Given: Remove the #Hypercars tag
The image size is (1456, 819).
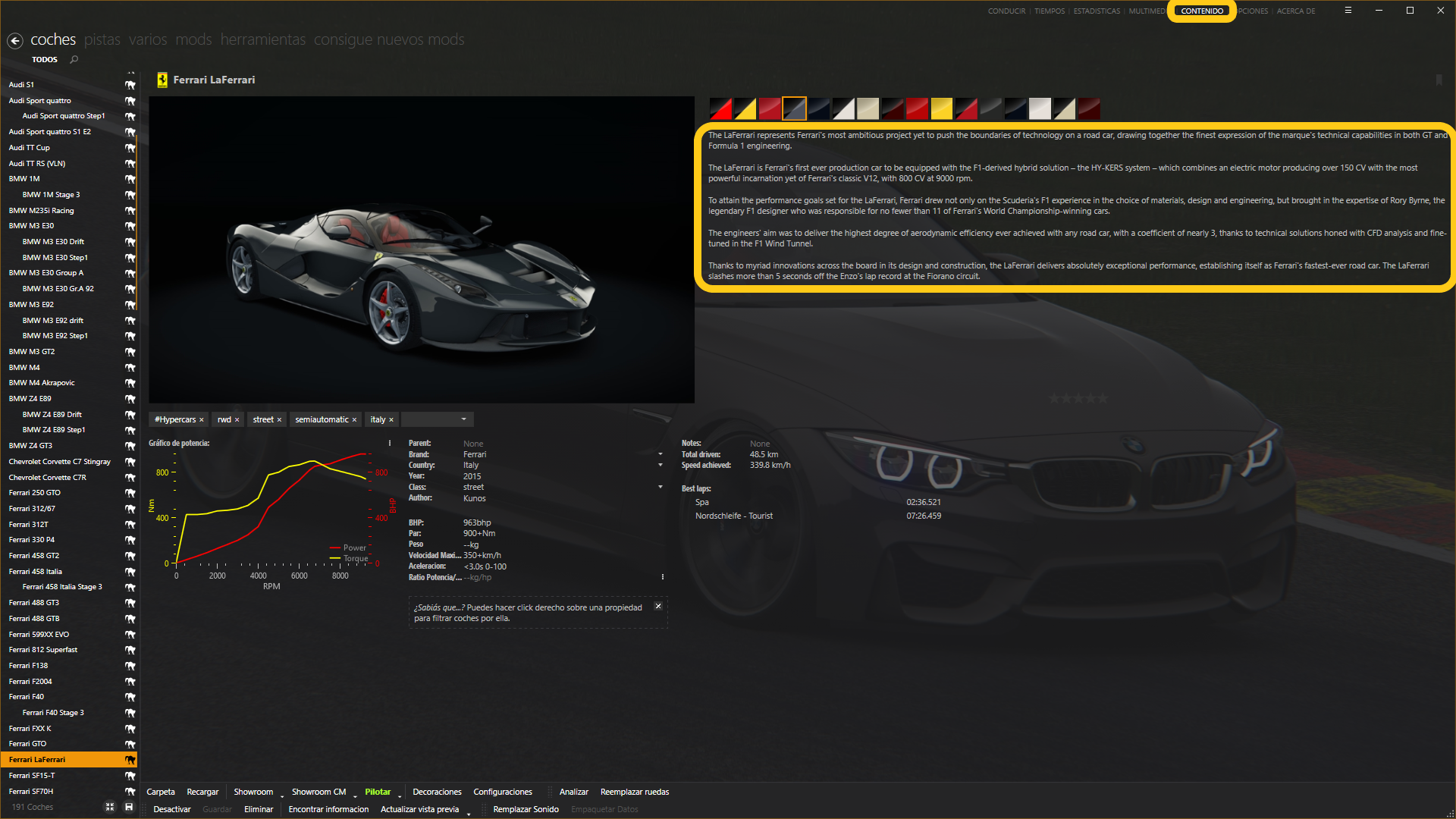Looking at the screenshot, I should [x=202, y=420].
